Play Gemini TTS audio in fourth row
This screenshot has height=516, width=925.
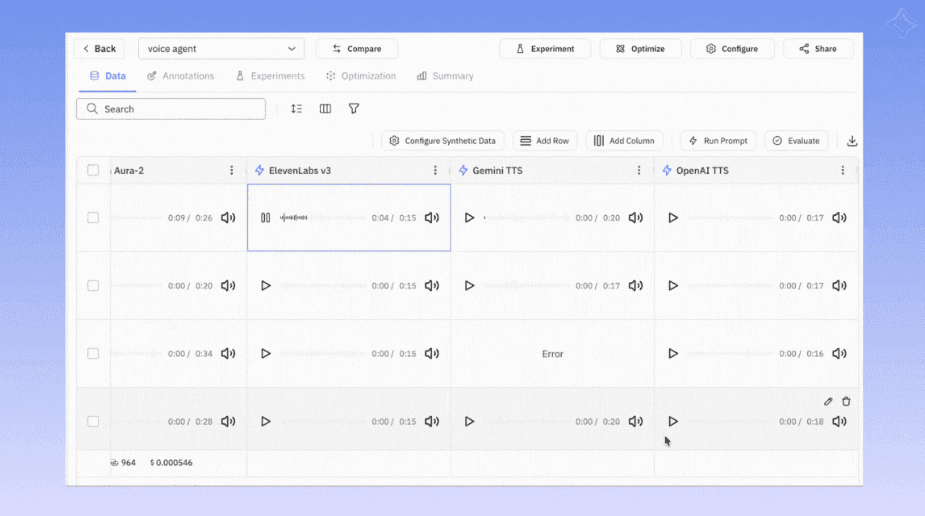(469, 421)
